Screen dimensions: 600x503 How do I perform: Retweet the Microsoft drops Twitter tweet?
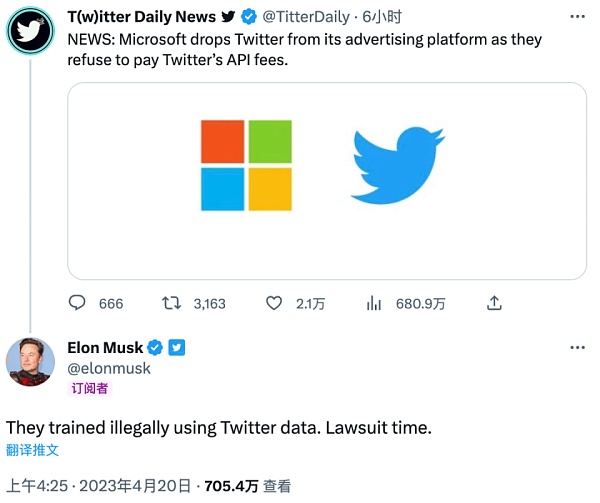coord(172,303)
